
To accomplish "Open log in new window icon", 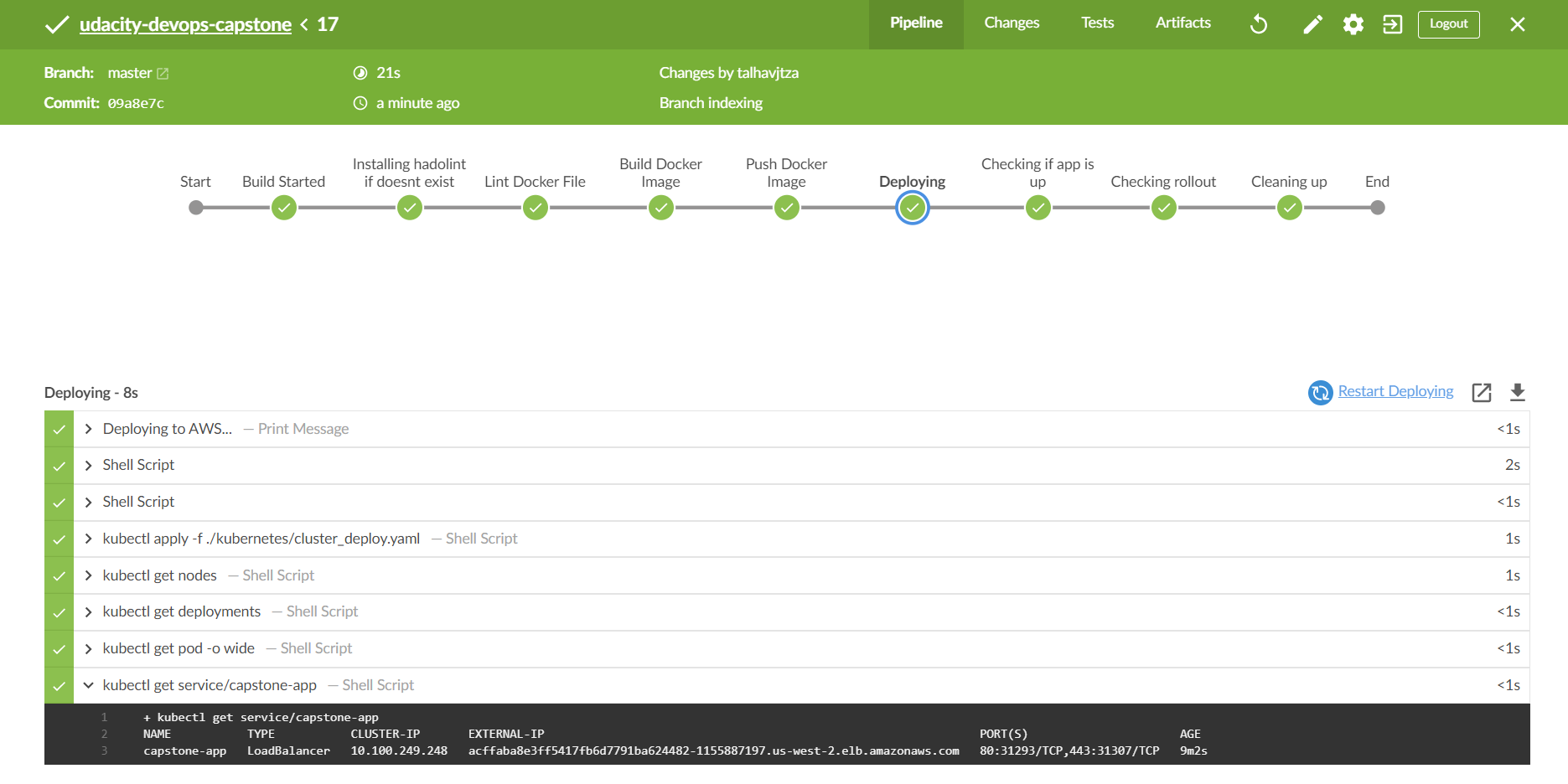I will 1482,392.
